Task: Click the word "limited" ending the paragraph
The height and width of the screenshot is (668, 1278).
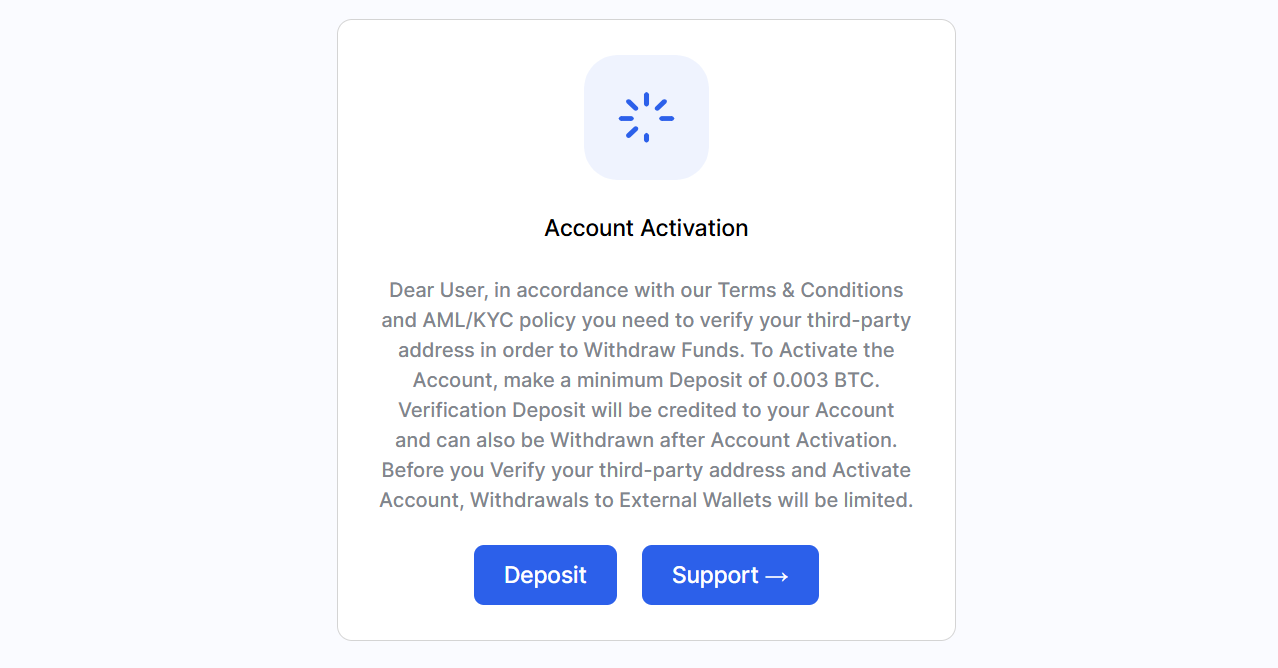Action: [878, 500]
